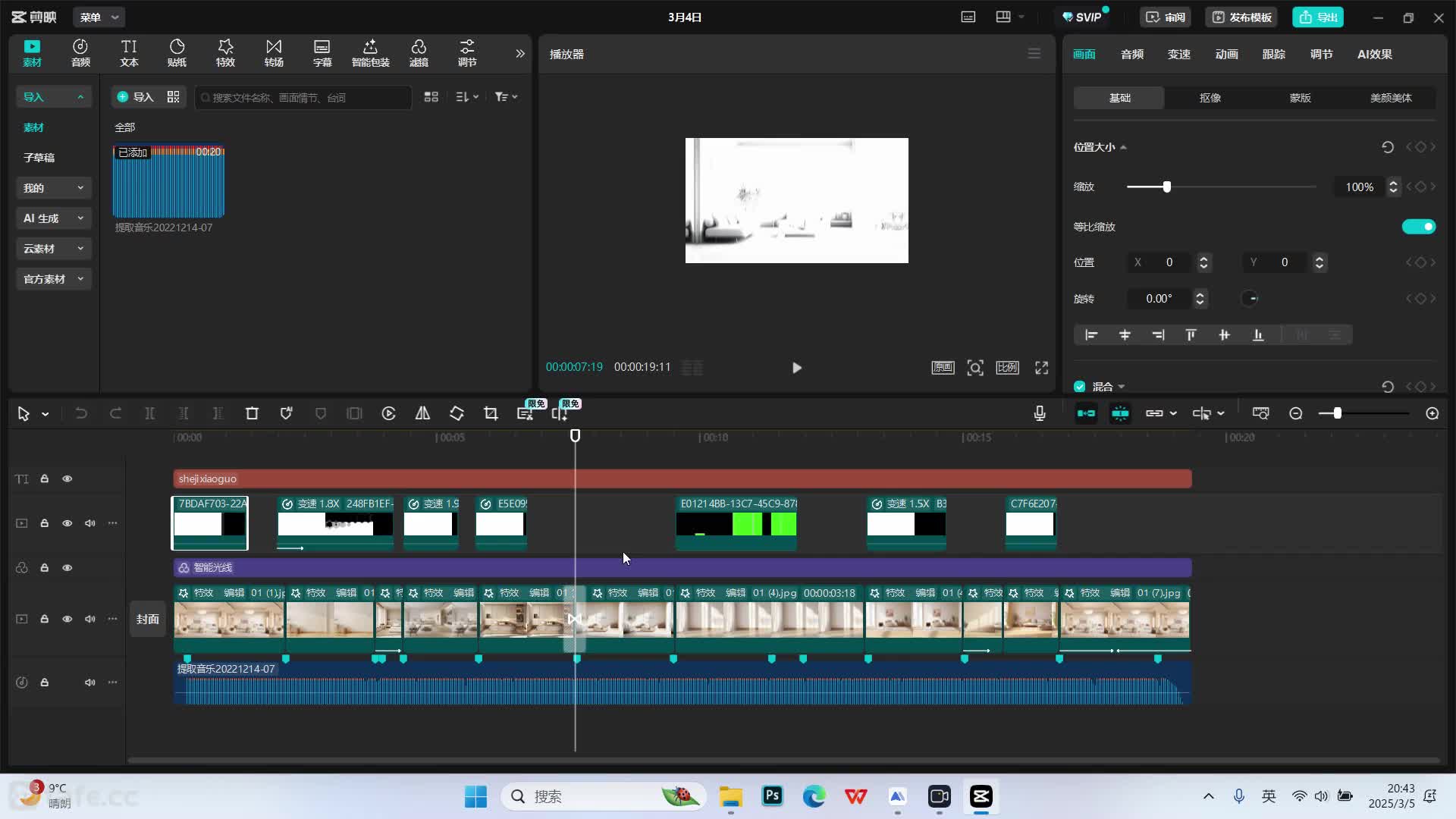Open the 菜单 menu dropdown
This screenshot has height=819, width=1456.
(99, 17)
